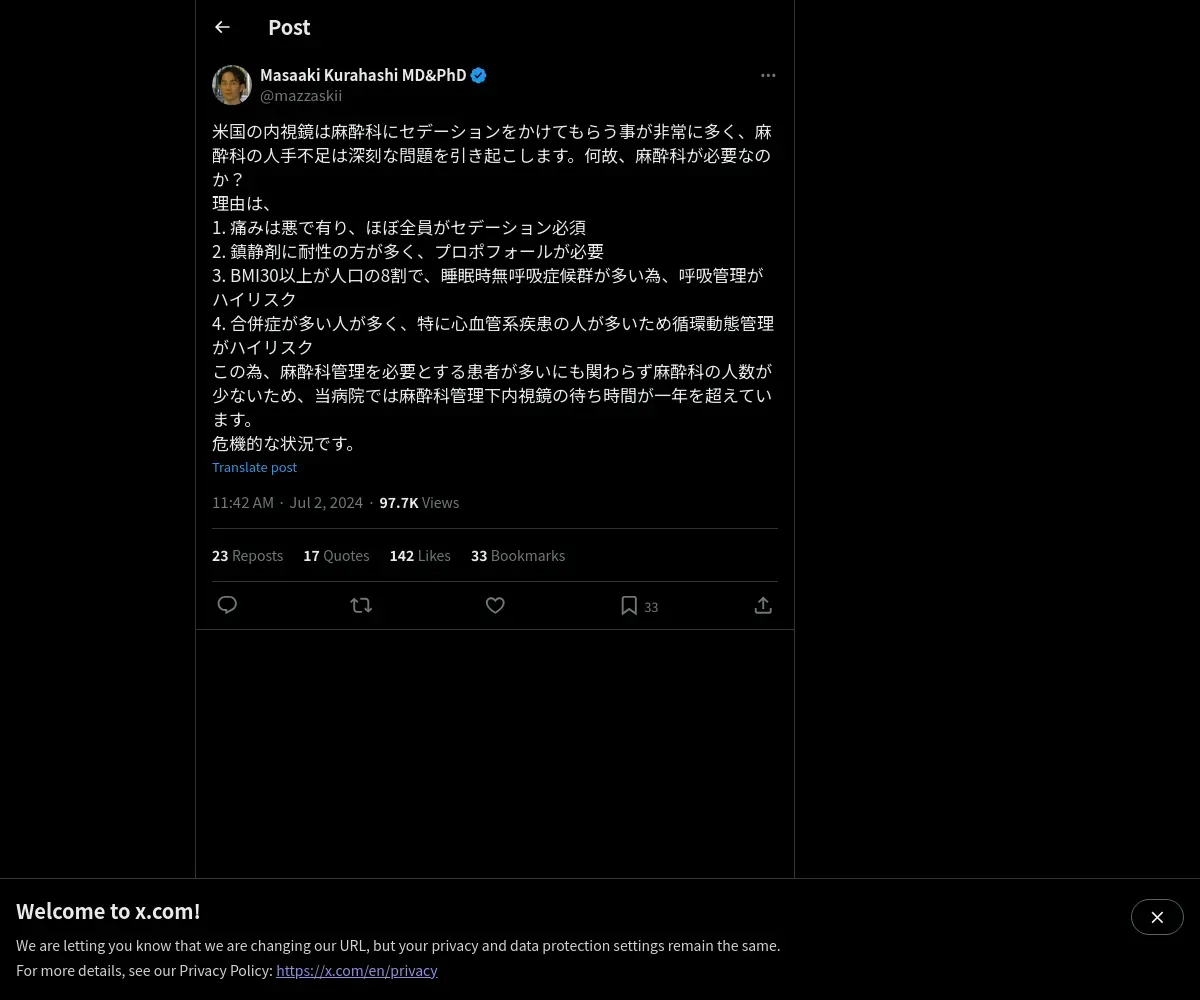View the 23 Reposts list
This screenshot has width=1200, height=1000.
247,555
